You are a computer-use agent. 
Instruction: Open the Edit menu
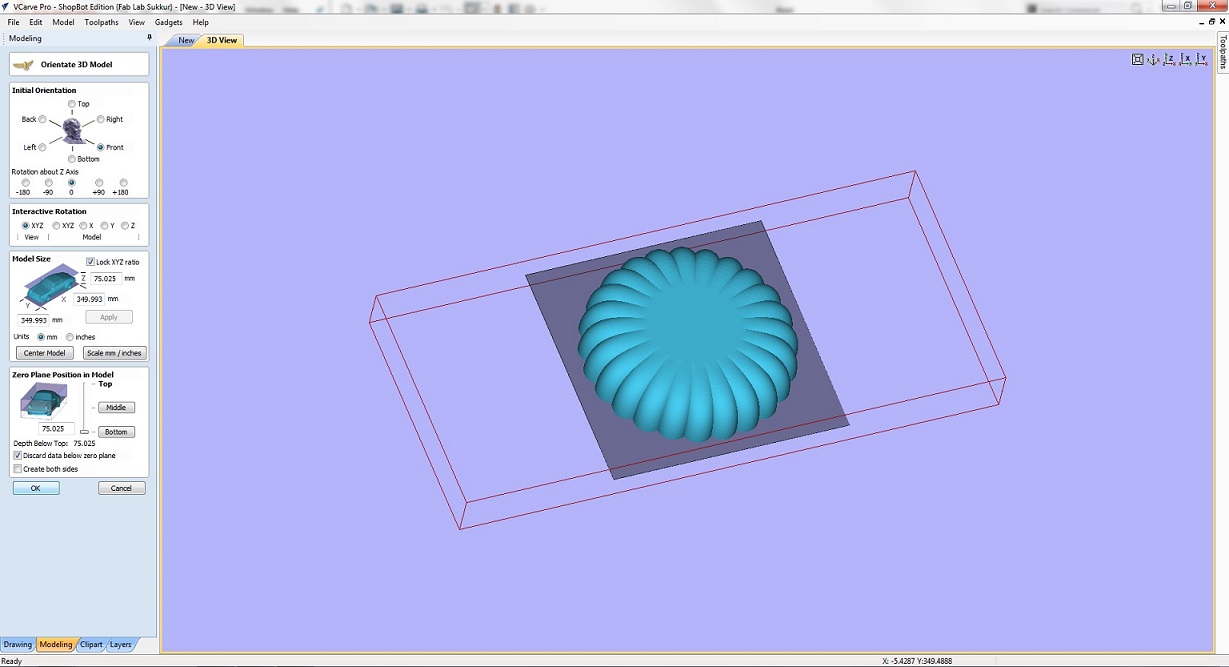pyautogui.click(x=36, y=22)
